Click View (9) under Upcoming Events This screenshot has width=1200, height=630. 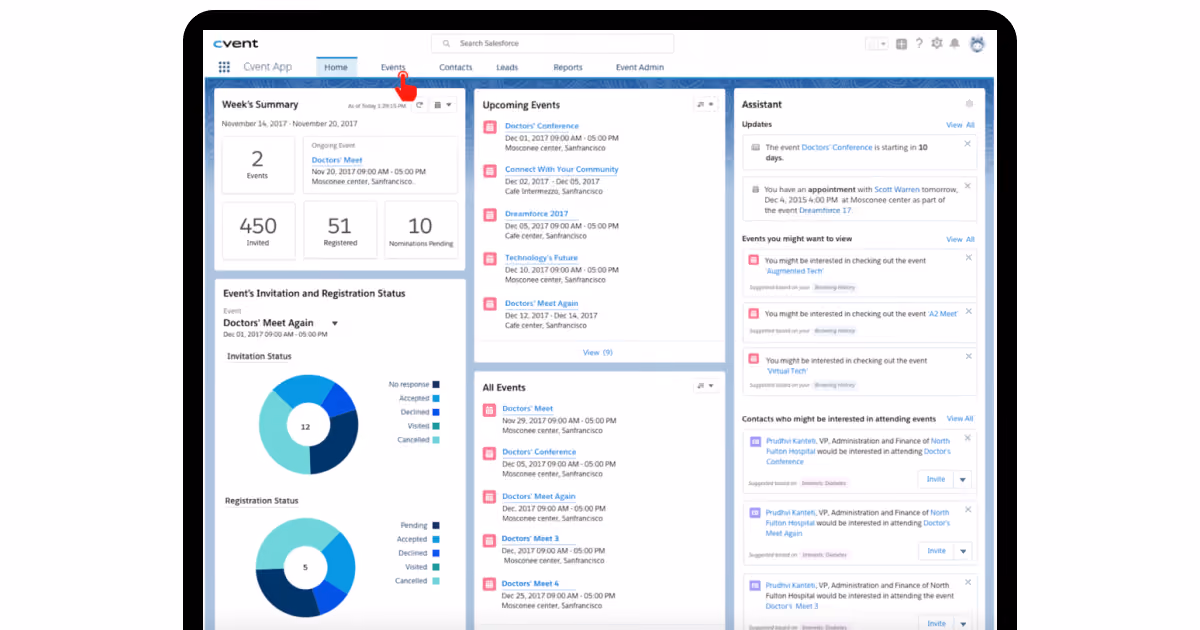tap(597, 352)
